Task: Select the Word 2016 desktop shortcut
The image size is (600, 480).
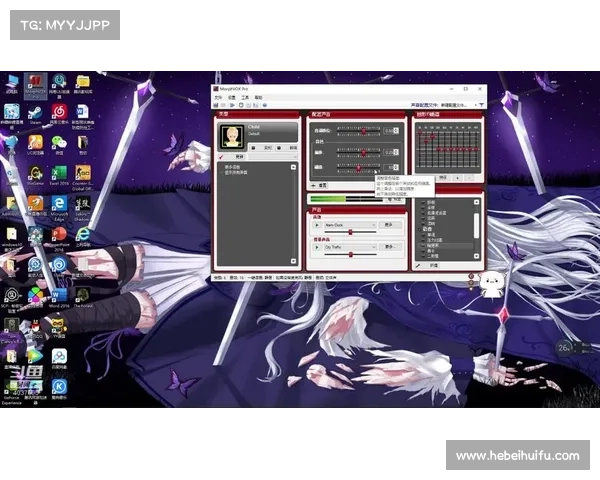Action: [59, 298]
